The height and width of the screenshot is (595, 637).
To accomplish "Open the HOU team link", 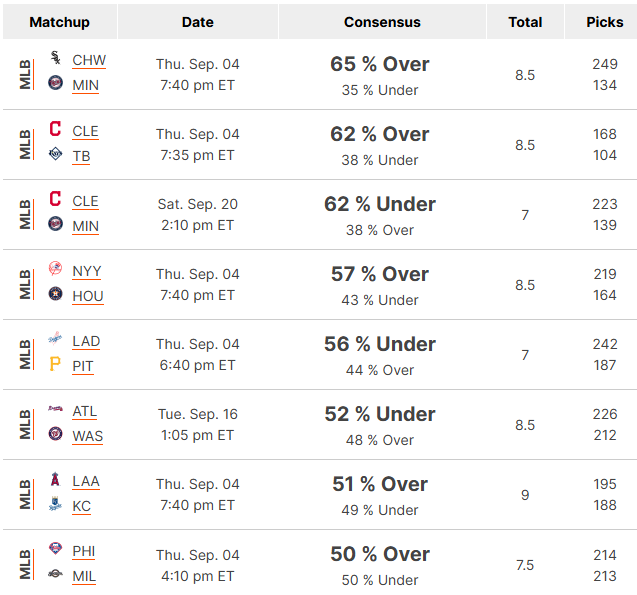I will coord(88,296).
